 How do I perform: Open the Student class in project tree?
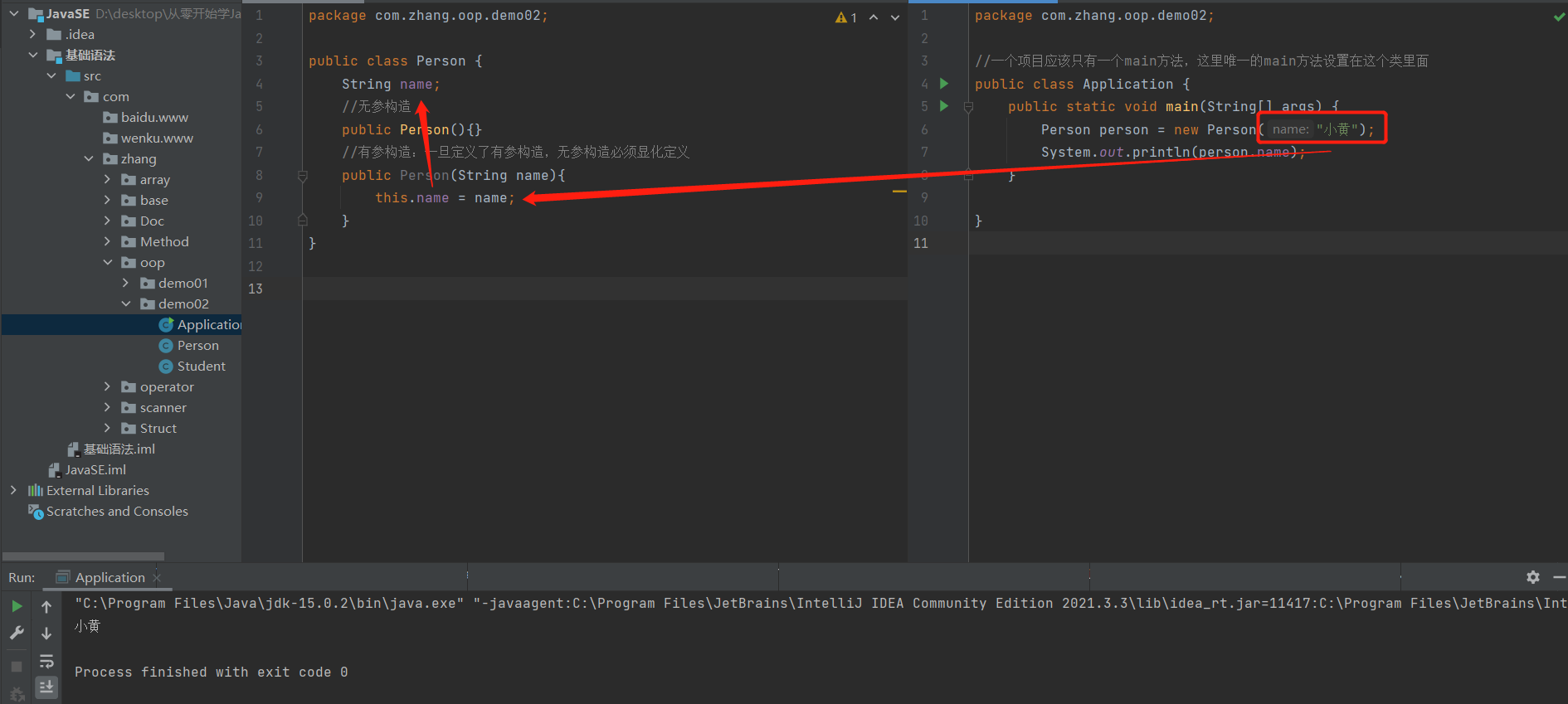click(202, 366)
